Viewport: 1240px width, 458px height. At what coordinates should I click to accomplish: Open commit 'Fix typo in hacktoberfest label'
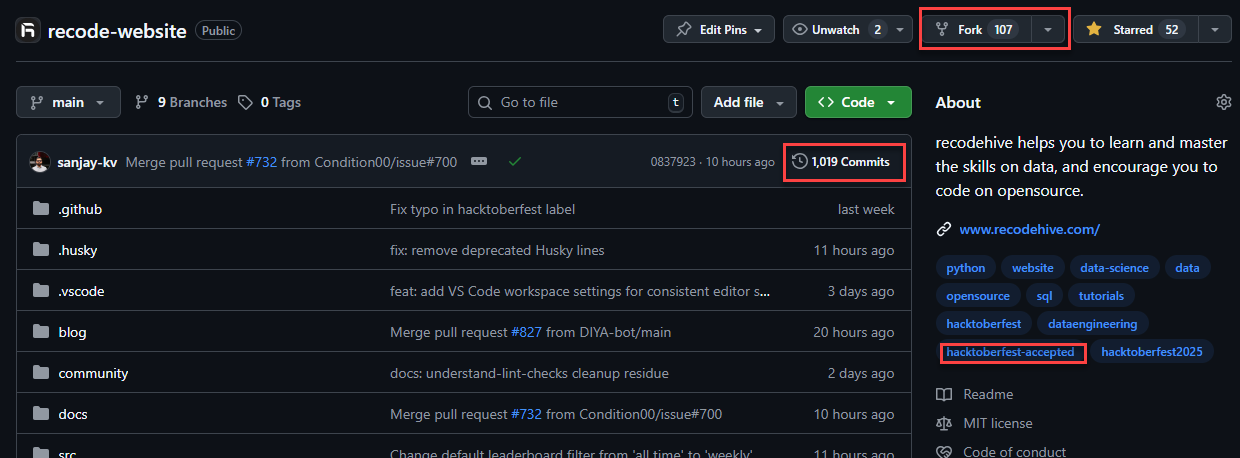tap(482, 209)
